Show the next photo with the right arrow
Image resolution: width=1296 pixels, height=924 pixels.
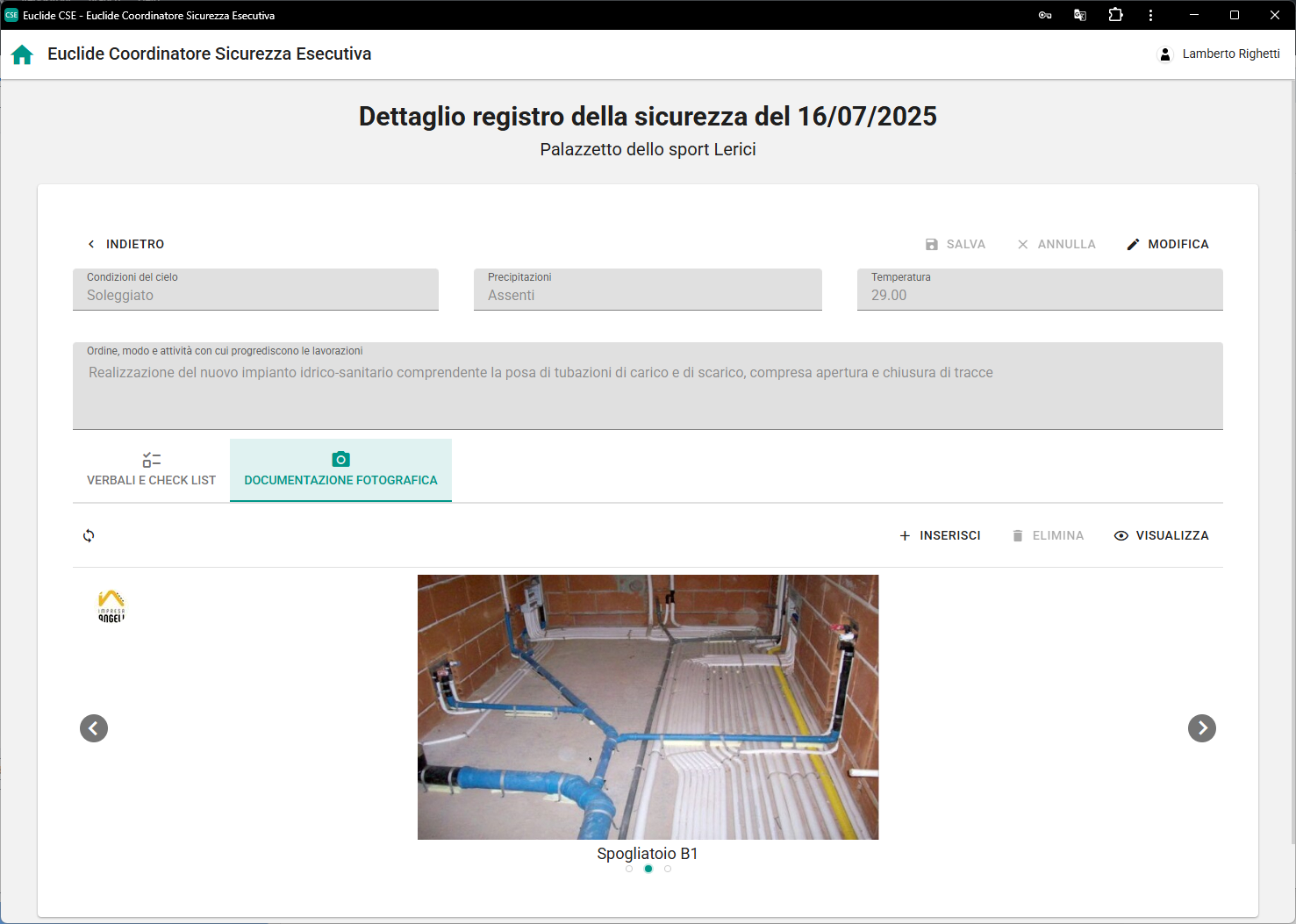click(1201, 728)
